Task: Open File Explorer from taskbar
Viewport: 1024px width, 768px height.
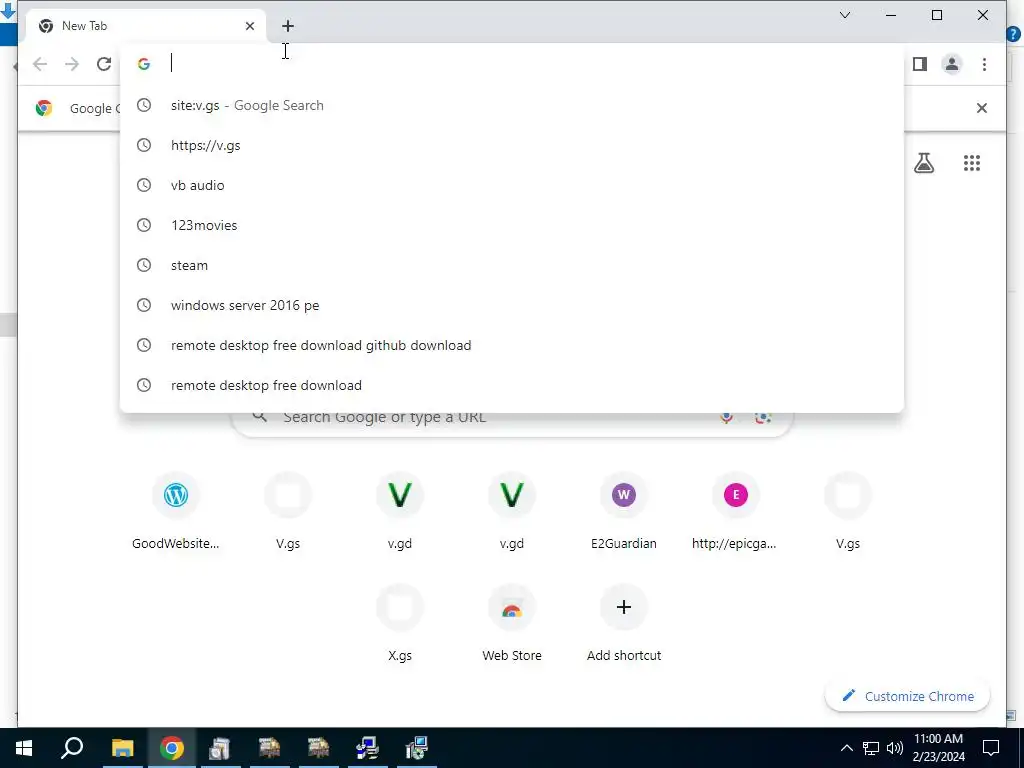Action: pos(122,748)
